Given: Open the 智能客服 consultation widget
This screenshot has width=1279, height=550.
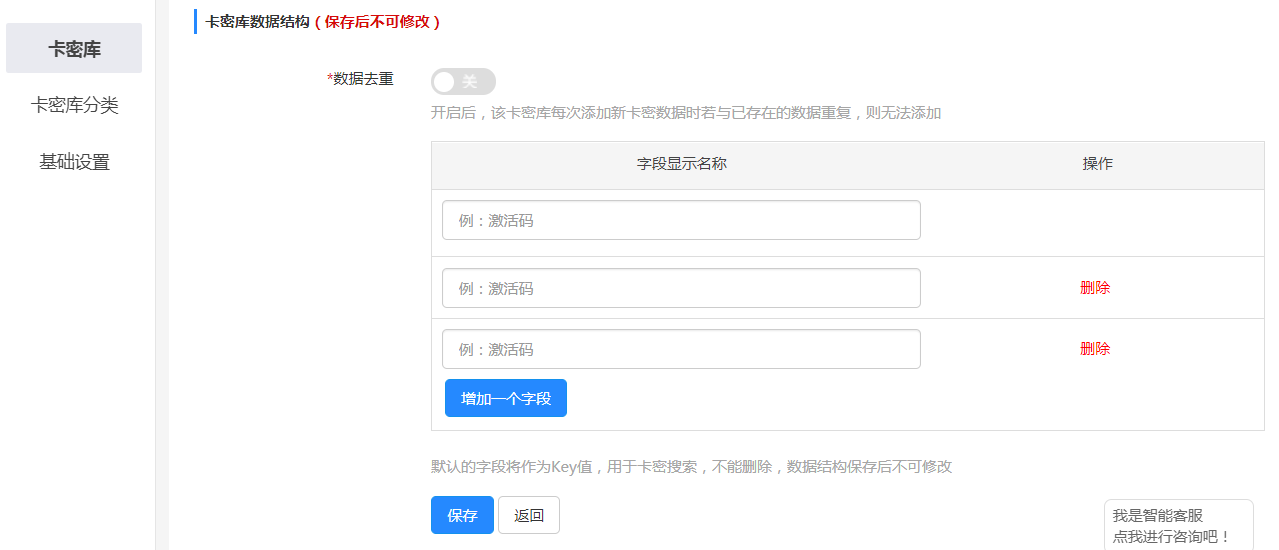Looking at the screenshot, I should point(1178,526).
